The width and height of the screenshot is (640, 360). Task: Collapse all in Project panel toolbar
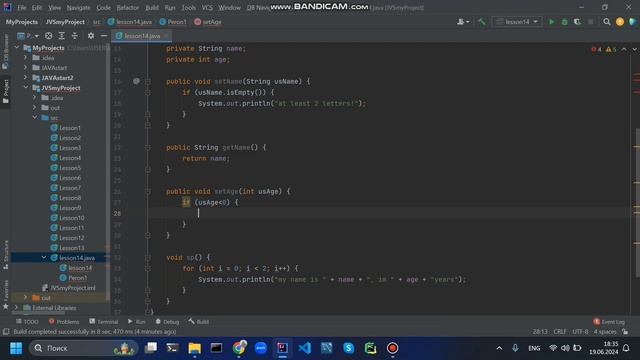click(x=75, y=36)
